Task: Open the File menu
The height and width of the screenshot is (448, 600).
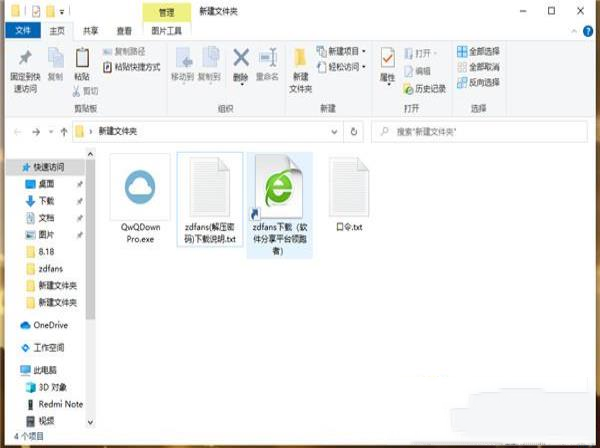Action: pyautogui.click(x=22, y=31)
